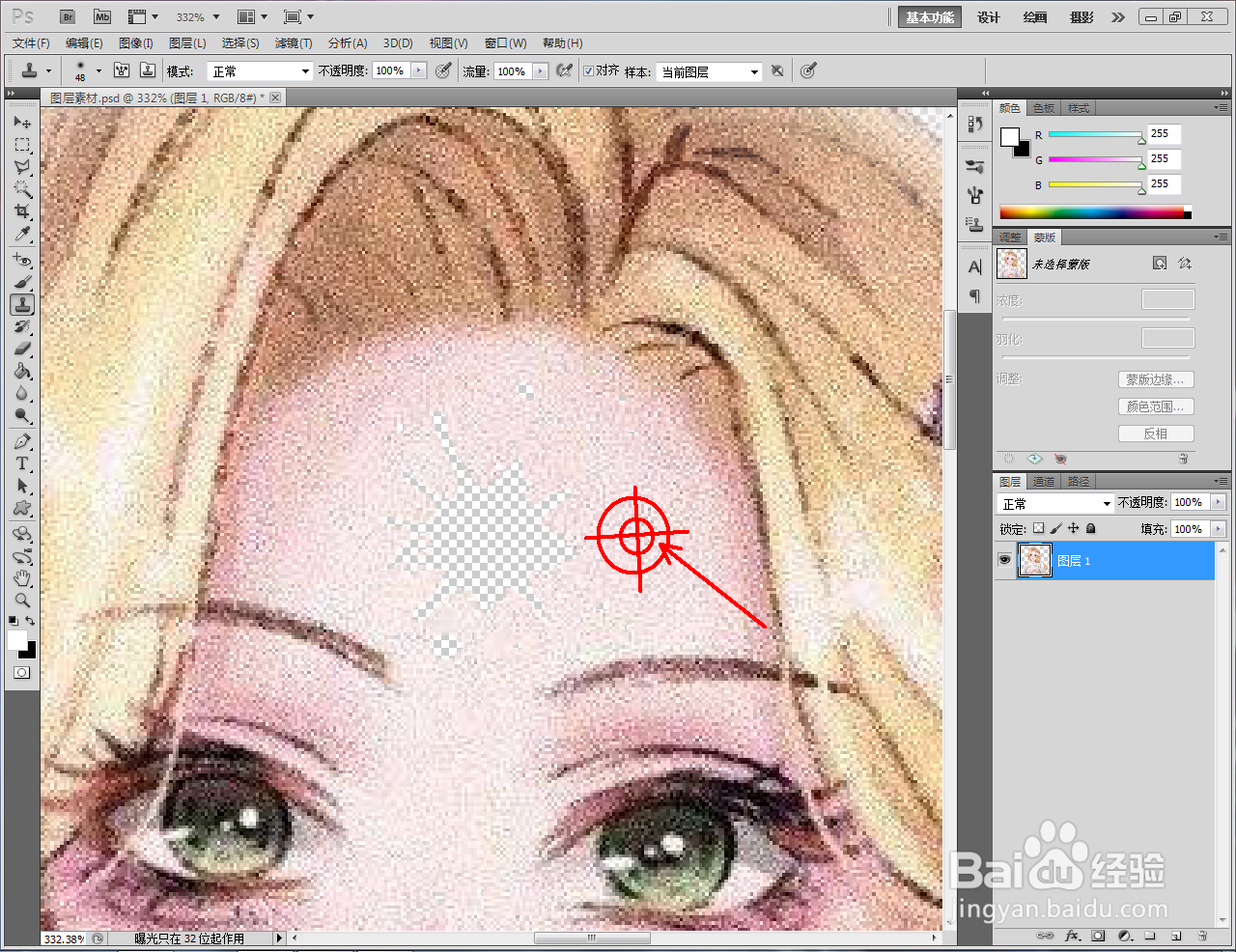Select the Zoom tool in toolbox

[22, 601]
